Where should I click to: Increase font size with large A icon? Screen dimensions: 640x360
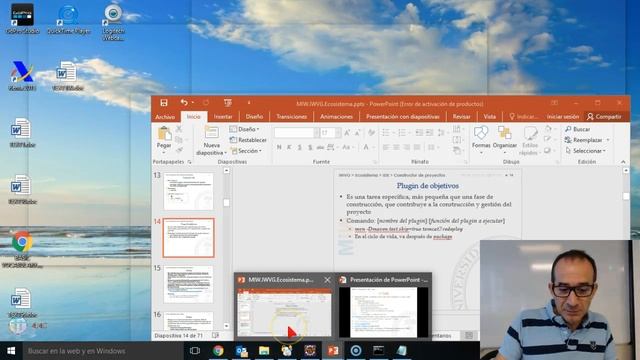coord(347,133)
